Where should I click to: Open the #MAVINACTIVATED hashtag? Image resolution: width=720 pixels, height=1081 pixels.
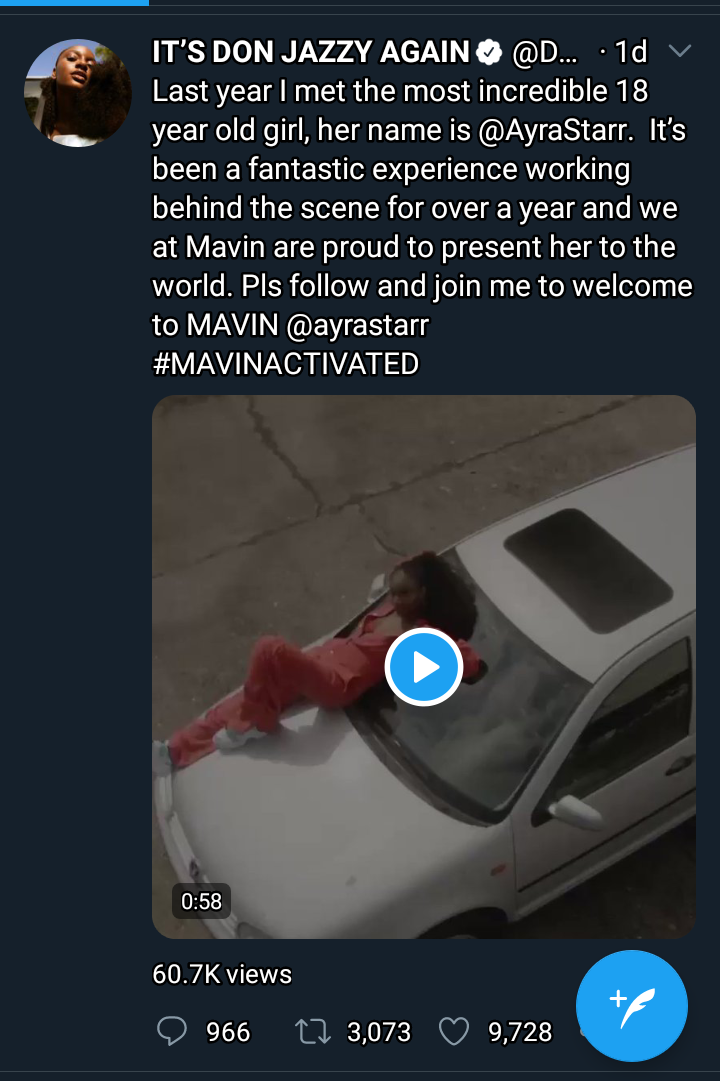click(x=285, y=363)
